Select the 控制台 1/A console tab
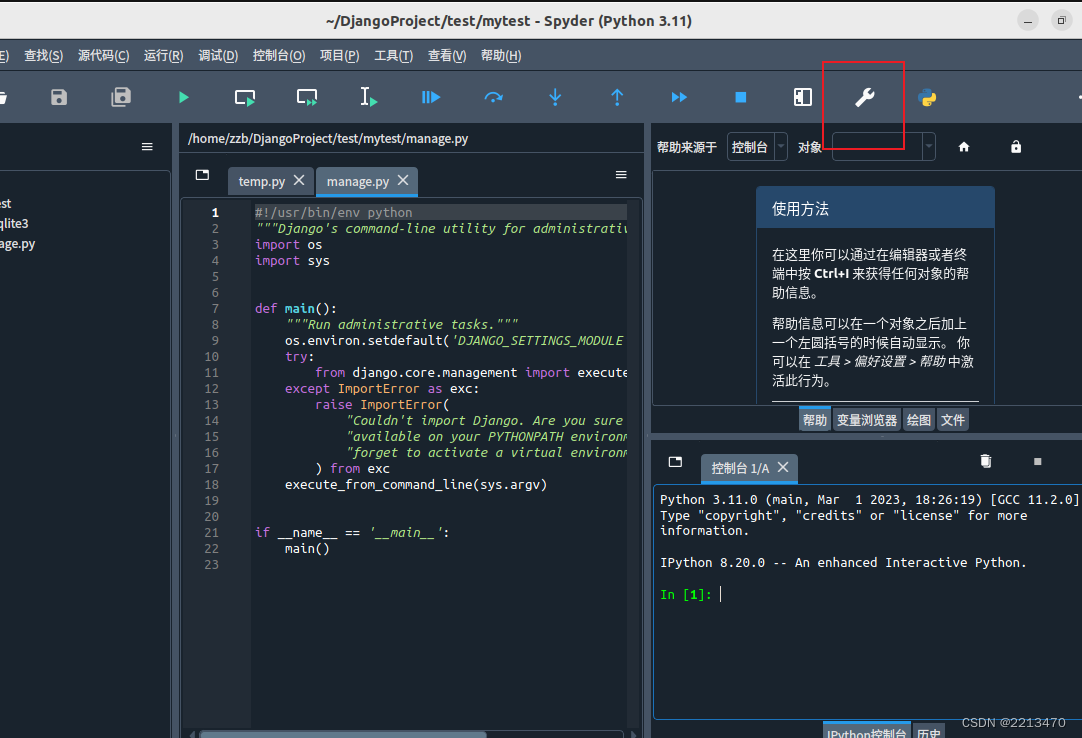 click(740, 468)
